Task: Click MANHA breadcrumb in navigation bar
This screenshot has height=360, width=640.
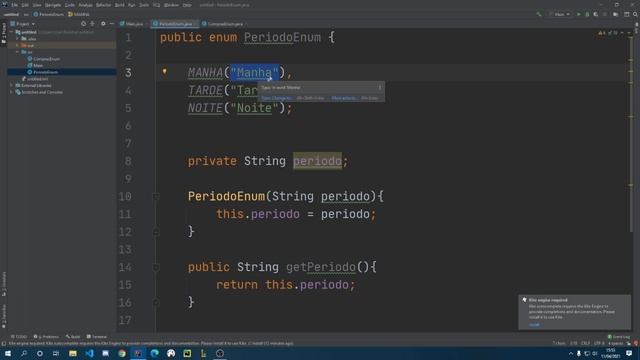Action: 79,14
